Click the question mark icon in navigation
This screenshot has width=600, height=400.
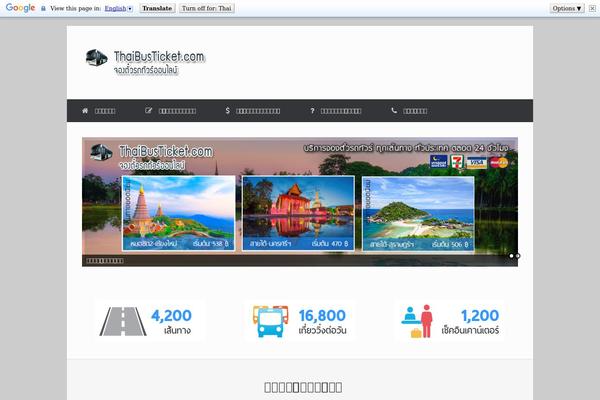[x=312, y=111]
